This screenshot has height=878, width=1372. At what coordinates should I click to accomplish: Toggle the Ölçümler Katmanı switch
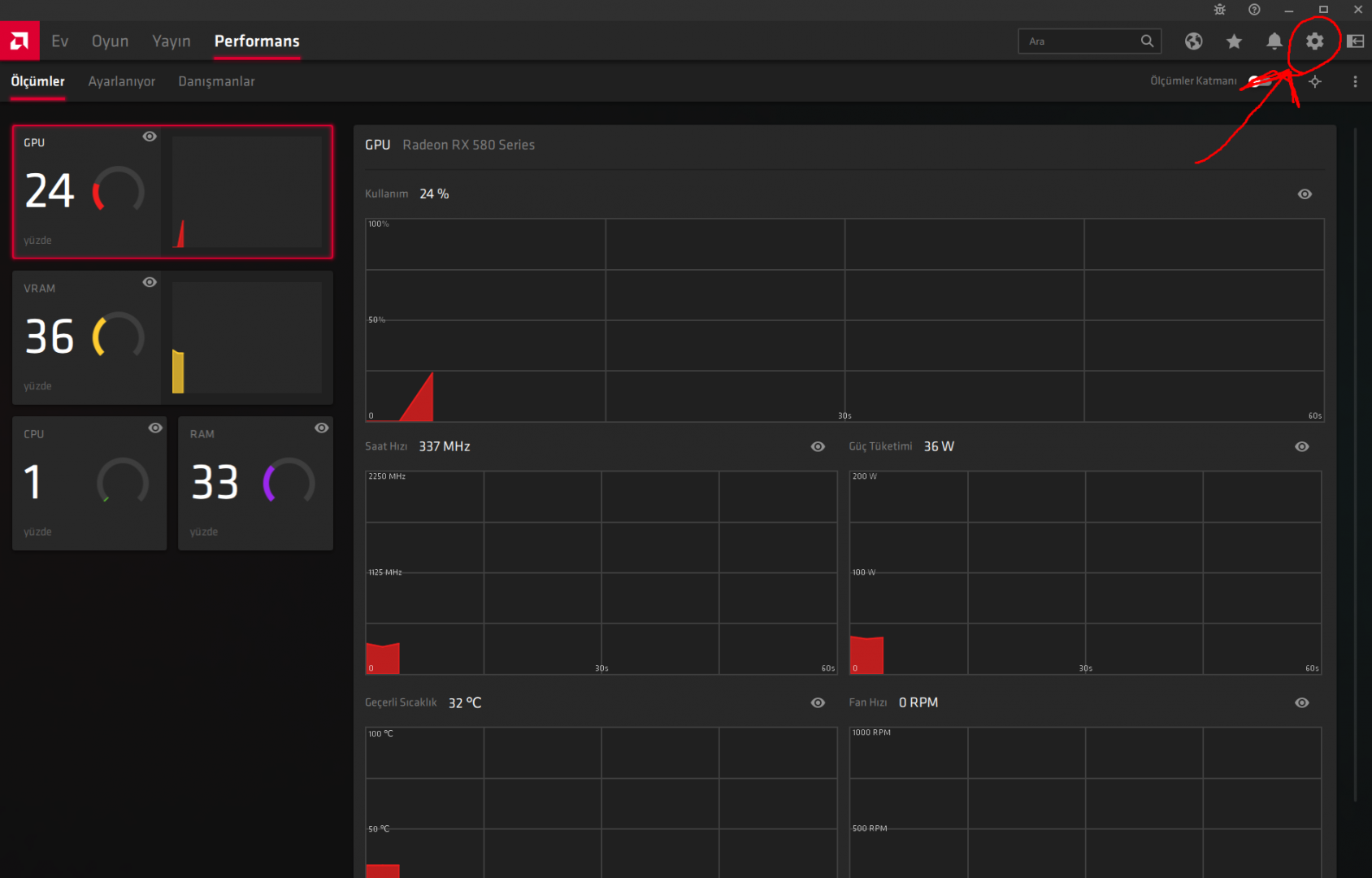tap(1261, 80)
